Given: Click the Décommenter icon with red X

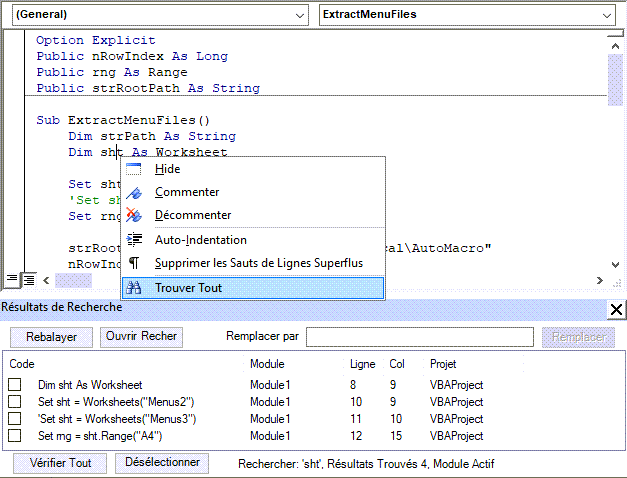Looking at the screenshot, I should (134, 215).
